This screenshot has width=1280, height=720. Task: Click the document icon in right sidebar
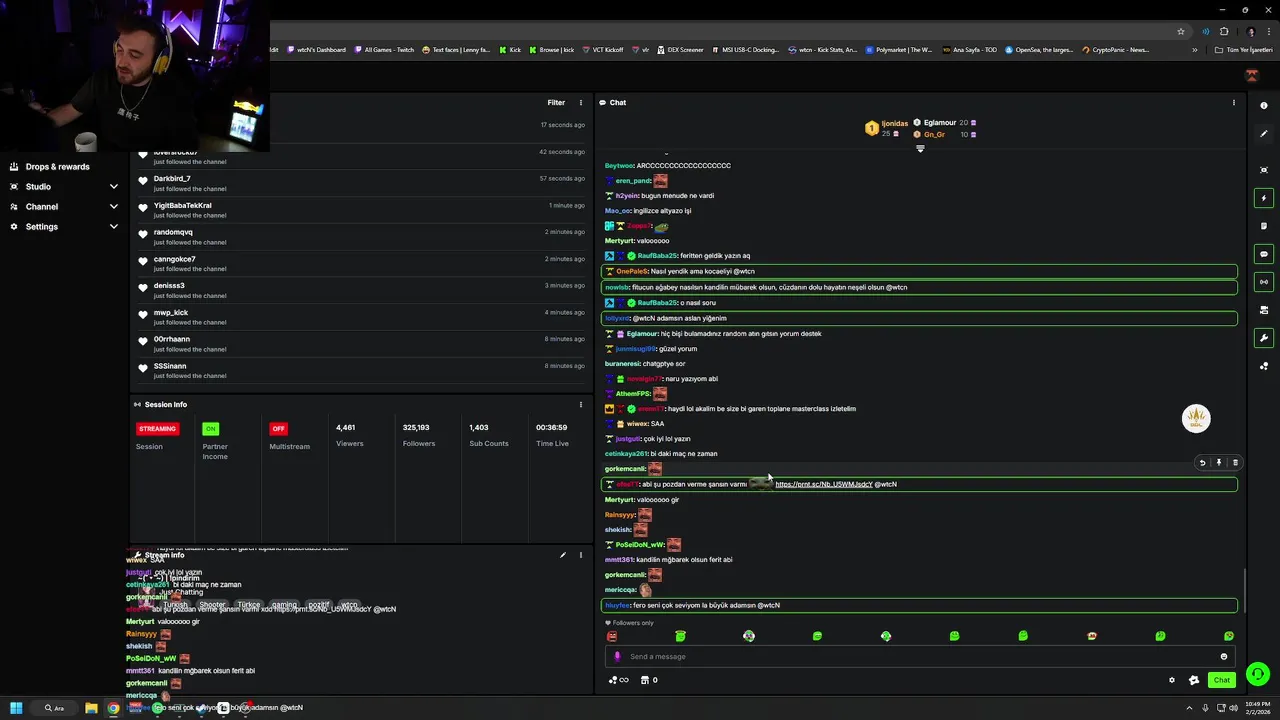(x=1264, y=226)
